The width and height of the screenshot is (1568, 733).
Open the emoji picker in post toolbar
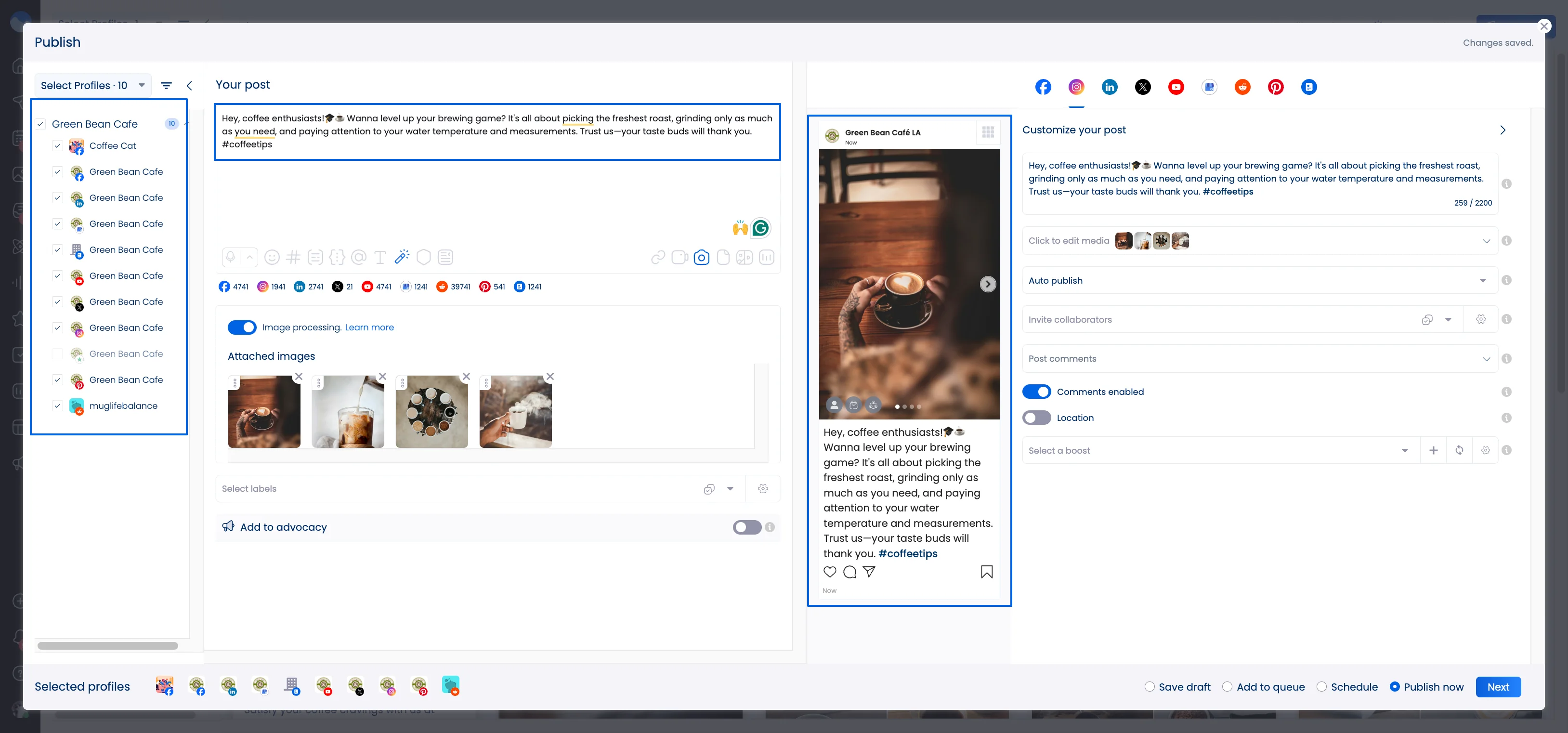272,258
